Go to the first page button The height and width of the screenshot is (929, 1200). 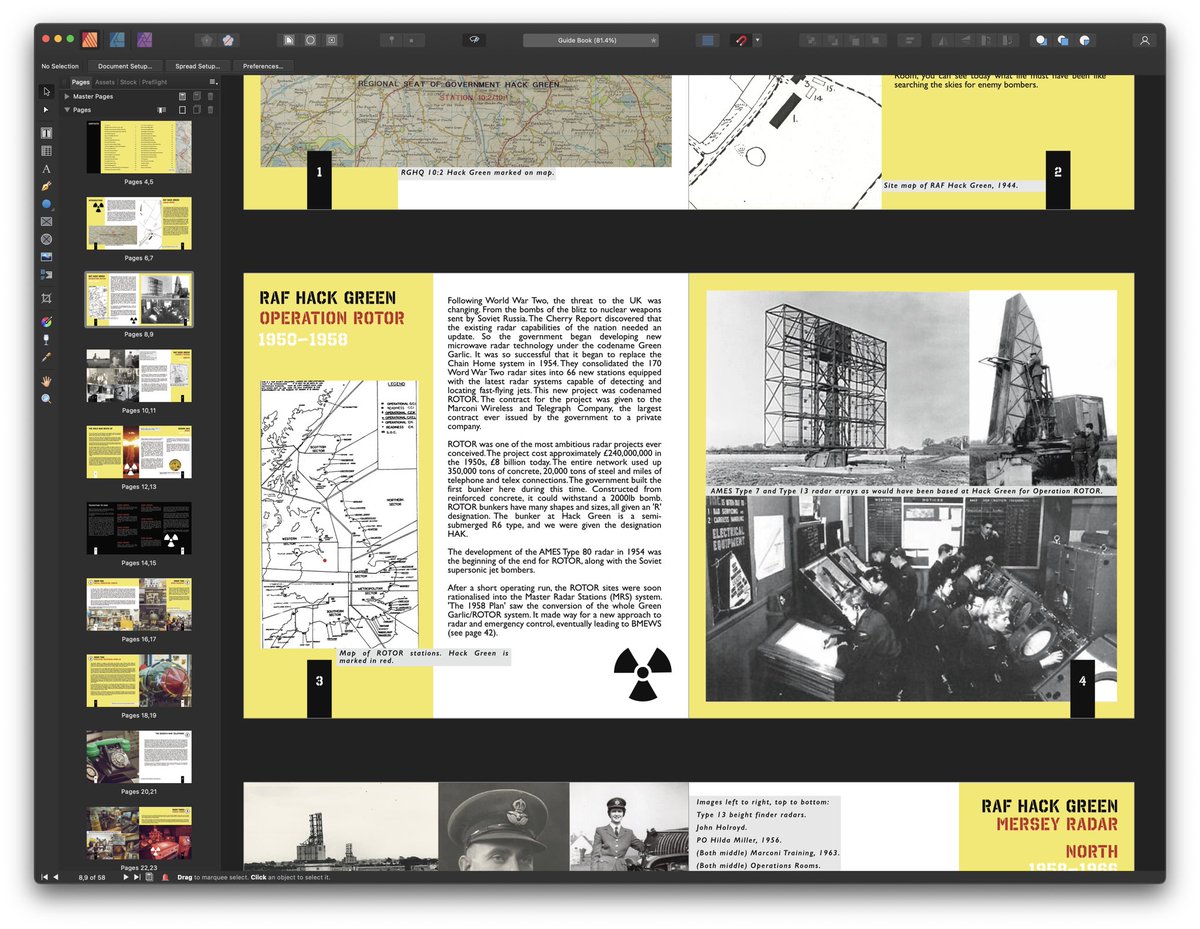44,877
